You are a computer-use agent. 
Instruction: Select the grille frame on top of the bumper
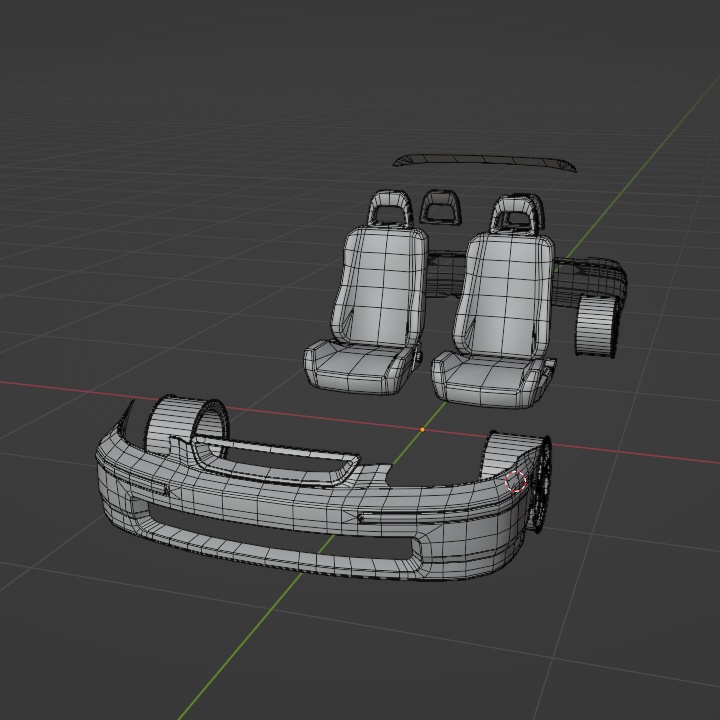tap(276, 459)
